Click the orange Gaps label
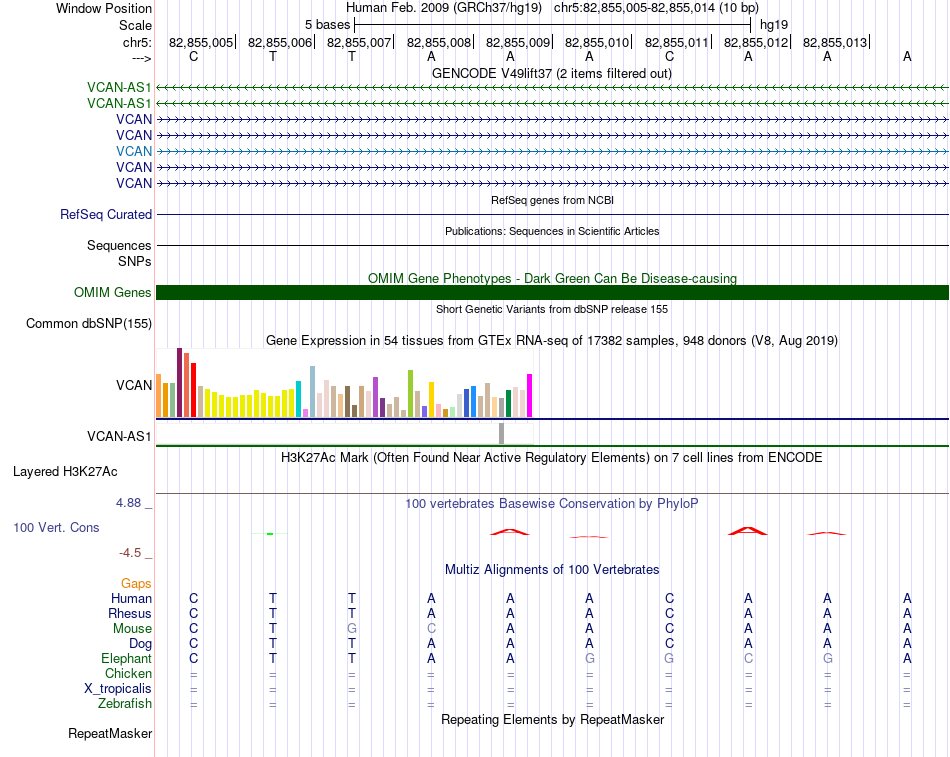The height and width of the screenshot is (757, 950). pos(136,583)
